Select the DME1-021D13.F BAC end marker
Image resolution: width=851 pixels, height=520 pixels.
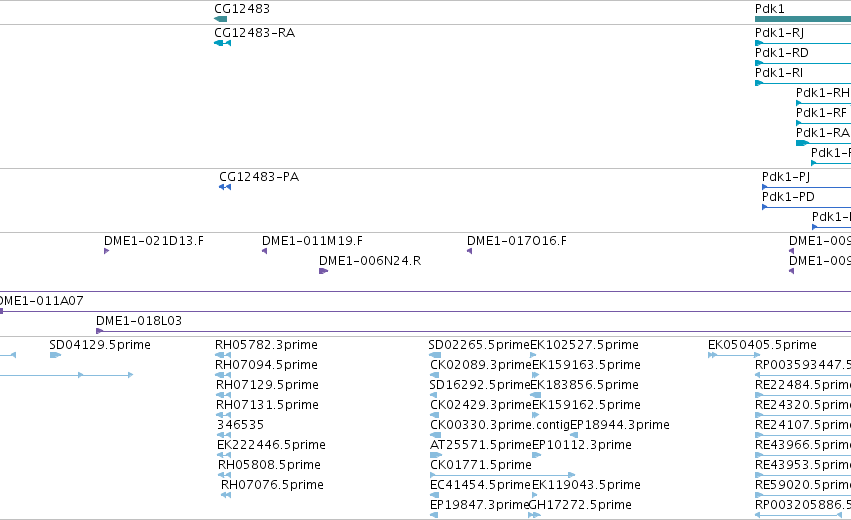[106, 251]
